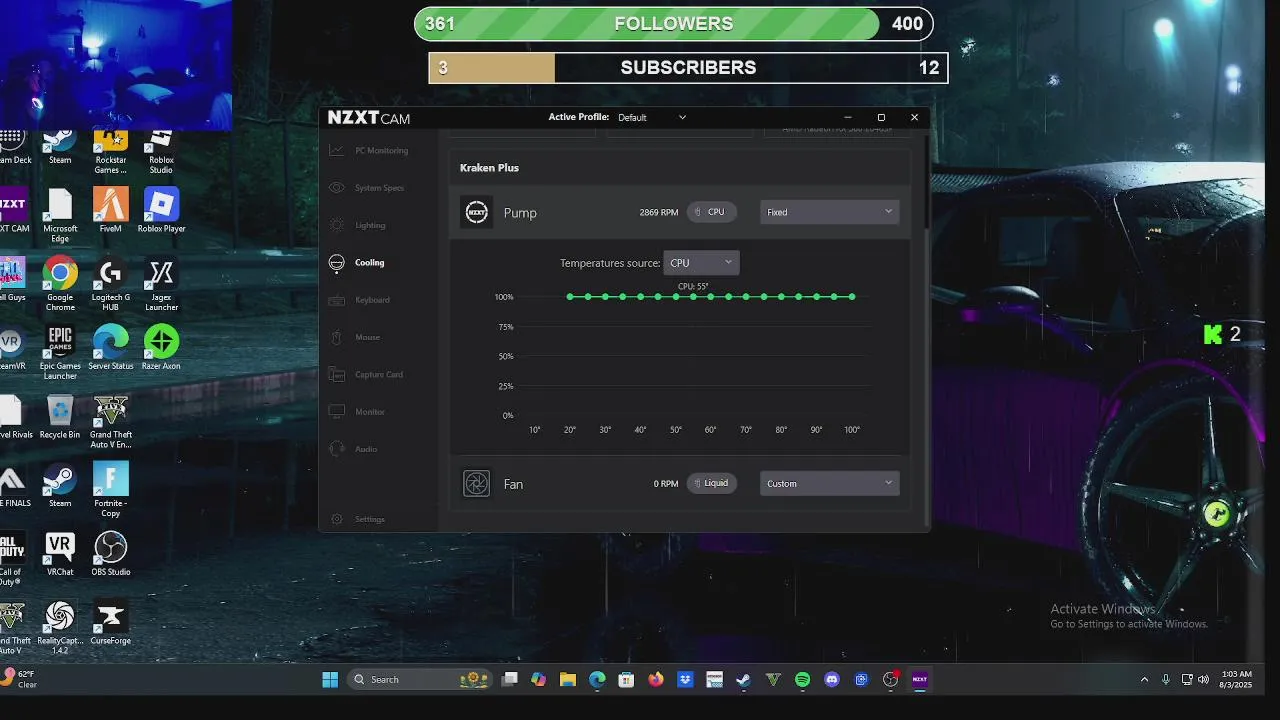Select Cooling in the NZXT CAM sidebar
Screen dimensions: 1280x720
[357, 263]
